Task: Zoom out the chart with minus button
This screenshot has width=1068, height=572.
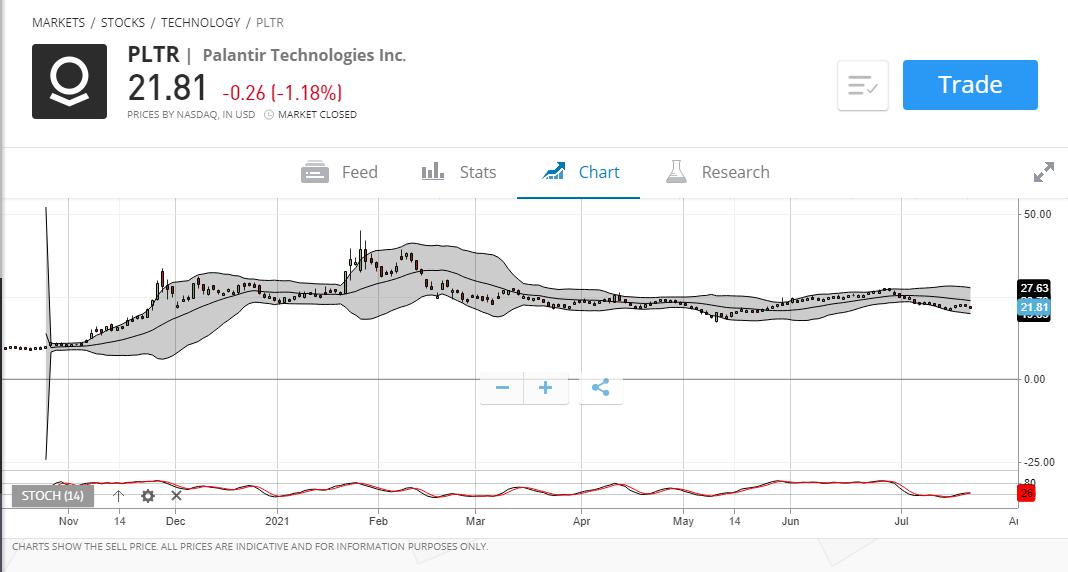Action: point(502,388)
